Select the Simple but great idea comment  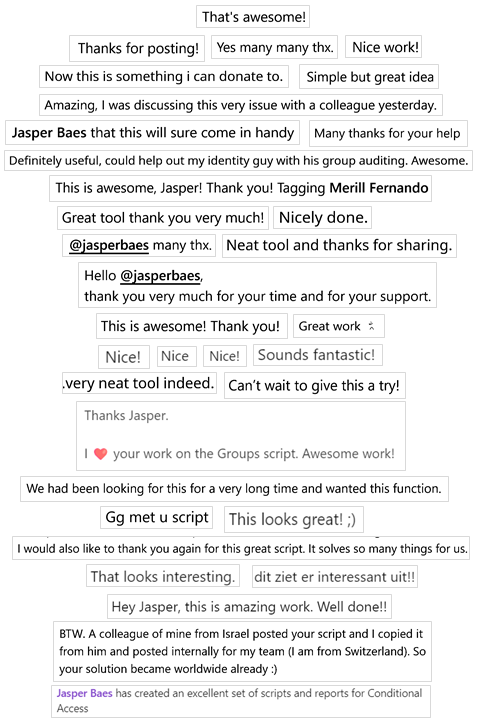pyautogui.click(x=369, y=77)
